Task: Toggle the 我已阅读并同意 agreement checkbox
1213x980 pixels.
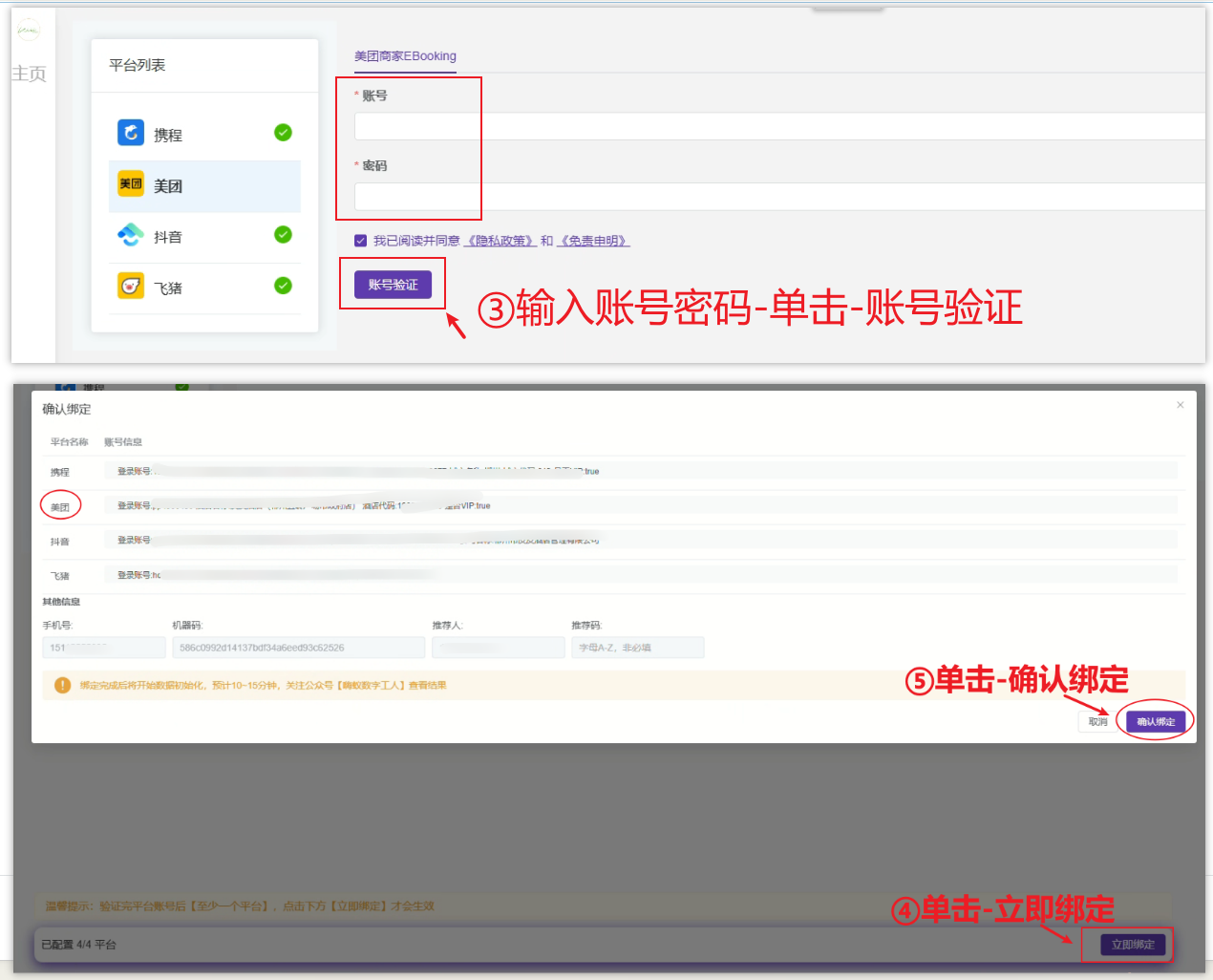Action: coord(360,240)
